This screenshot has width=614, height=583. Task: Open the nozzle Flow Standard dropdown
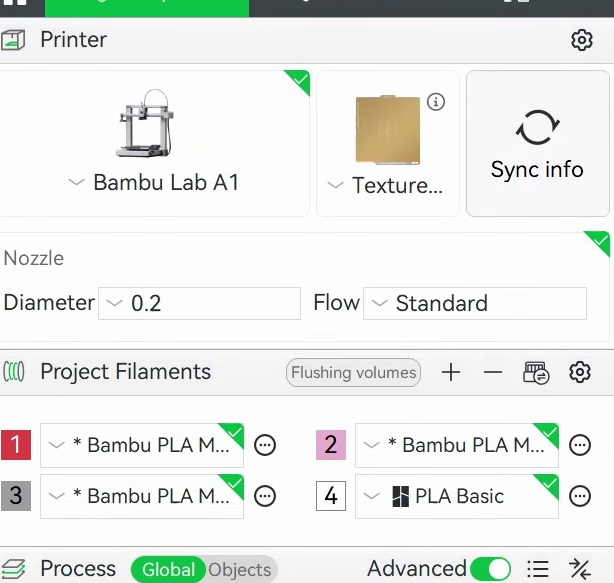pos(475,303)
